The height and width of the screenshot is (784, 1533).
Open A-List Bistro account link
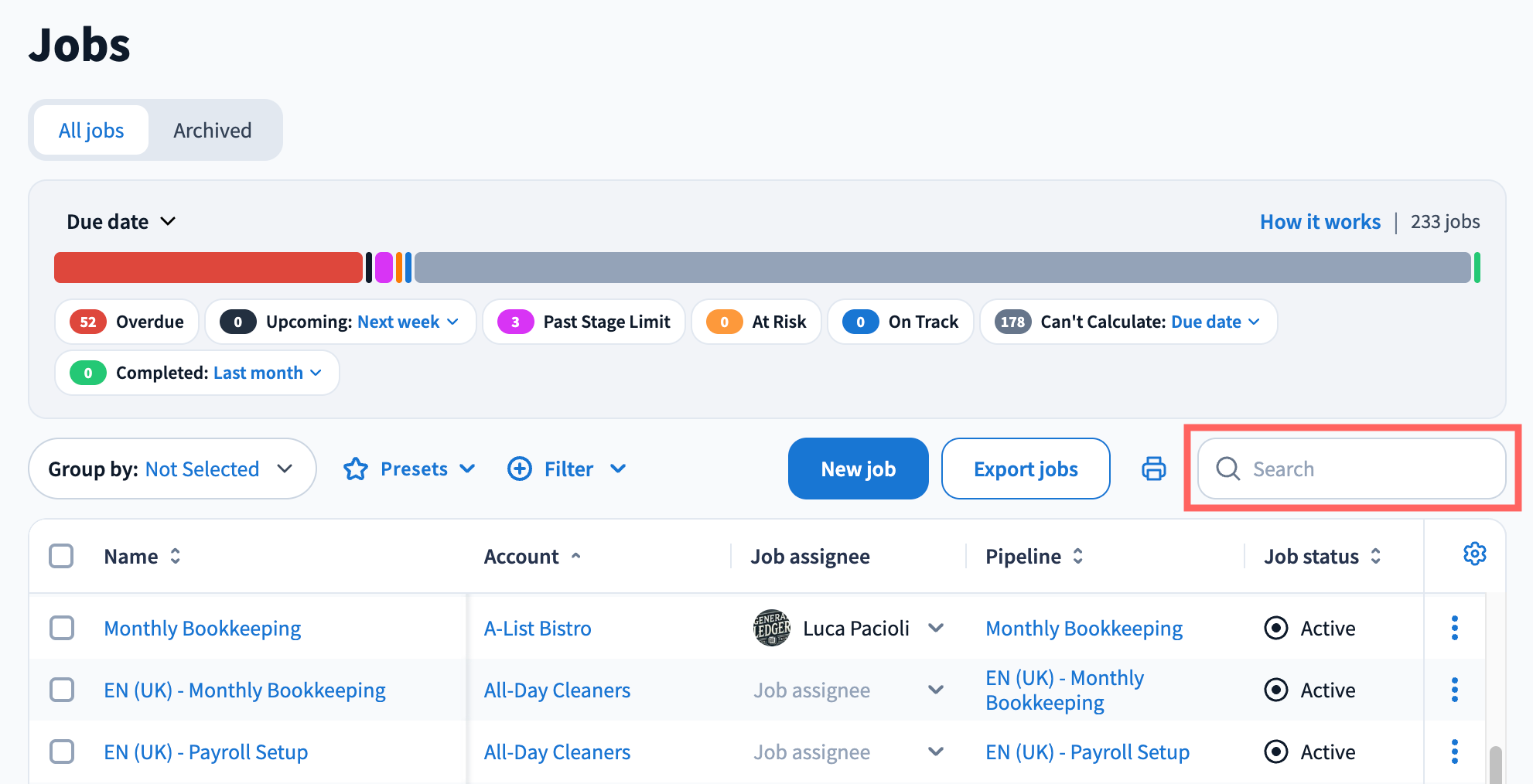(x=538, y=628)
